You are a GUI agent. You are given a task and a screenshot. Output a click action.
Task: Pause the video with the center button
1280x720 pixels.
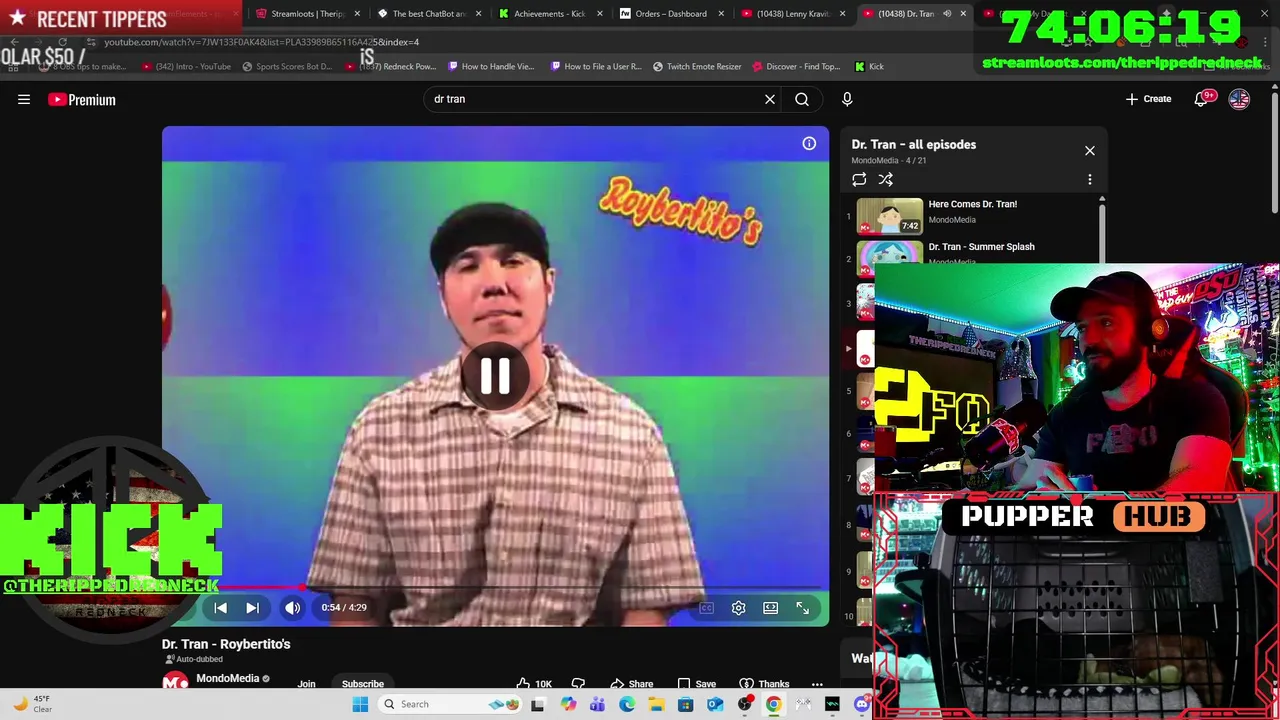coord(495,376)
